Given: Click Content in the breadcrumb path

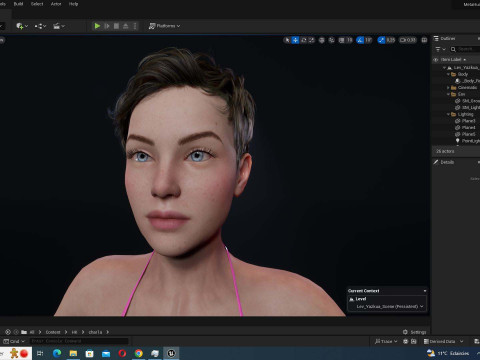Looking at the screenshot, I should 53,332.
